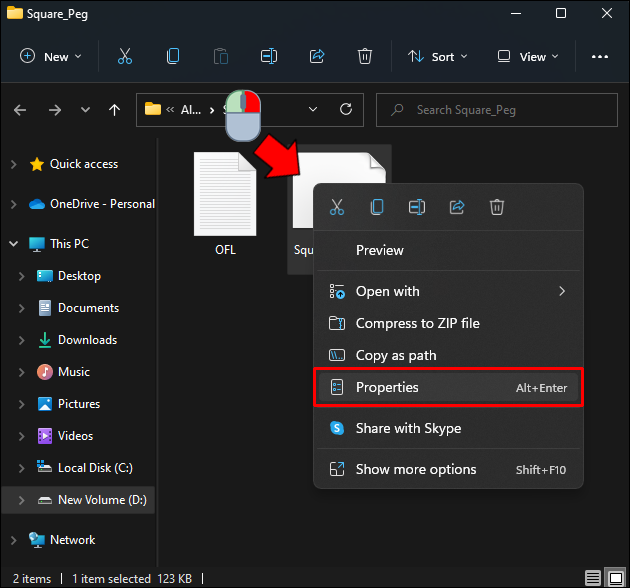The width and height of the screenshot is (630, 588).
Task: Select Compress to ZIP file
Action: (x=448, y=323)
